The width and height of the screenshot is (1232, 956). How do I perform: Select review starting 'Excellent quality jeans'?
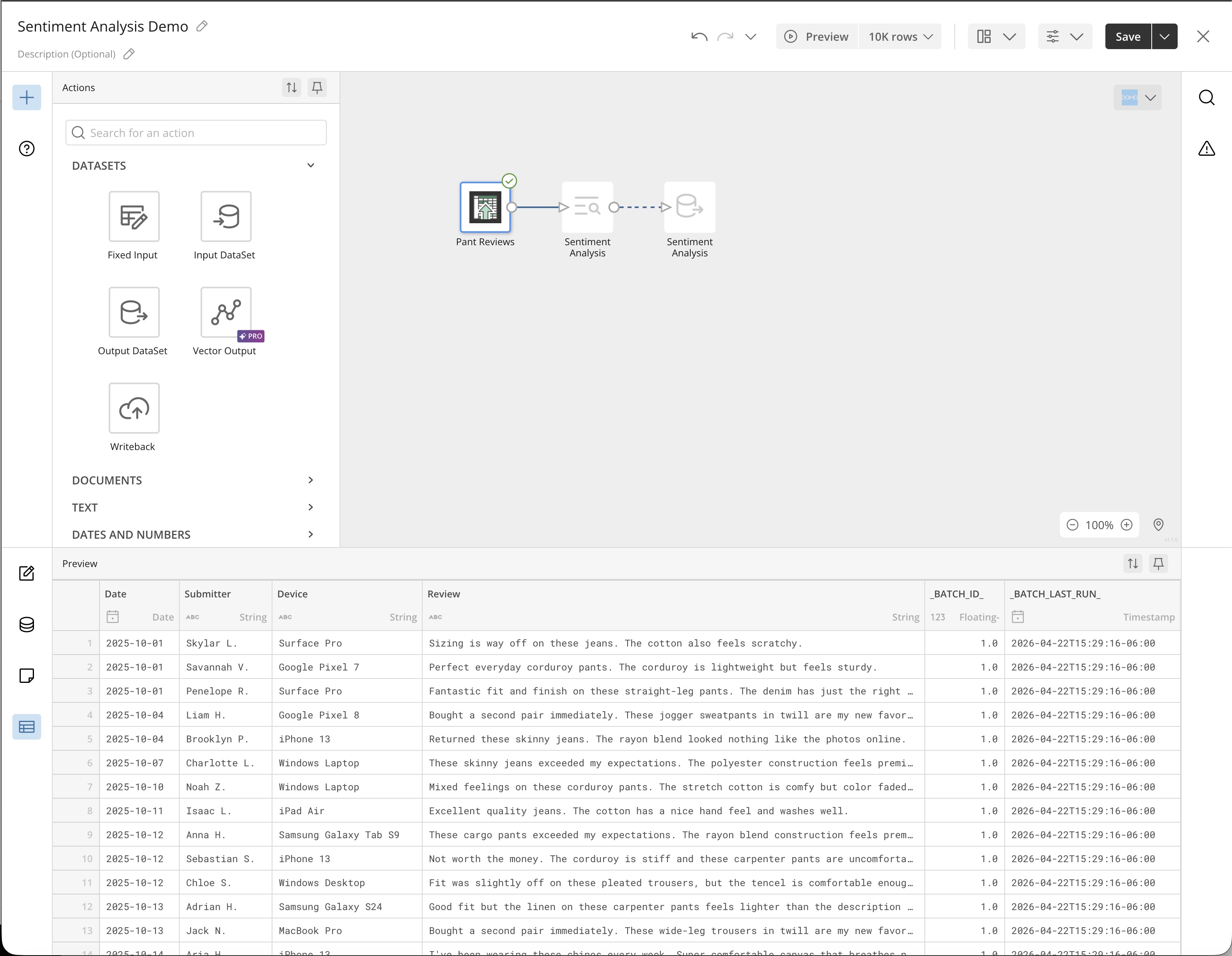[x=673, y=811]
